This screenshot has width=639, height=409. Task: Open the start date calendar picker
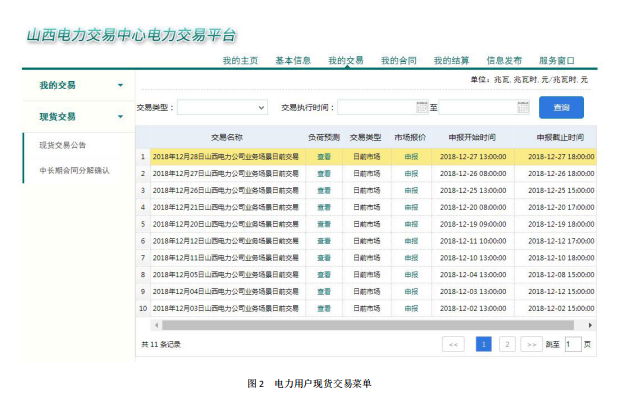pos(422,107)
